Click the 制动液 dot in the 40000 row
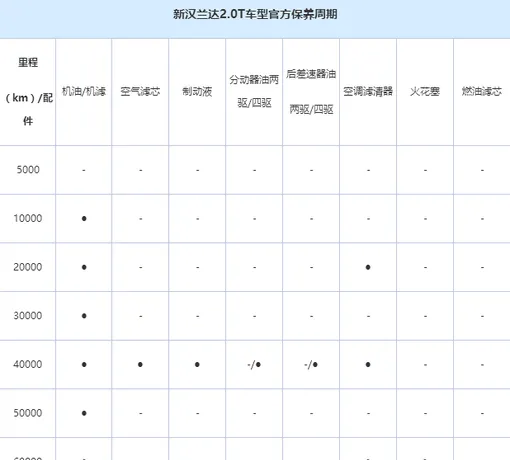Viewport: 510px width, 460px height. pyautogui.click(x=197, y=365)
